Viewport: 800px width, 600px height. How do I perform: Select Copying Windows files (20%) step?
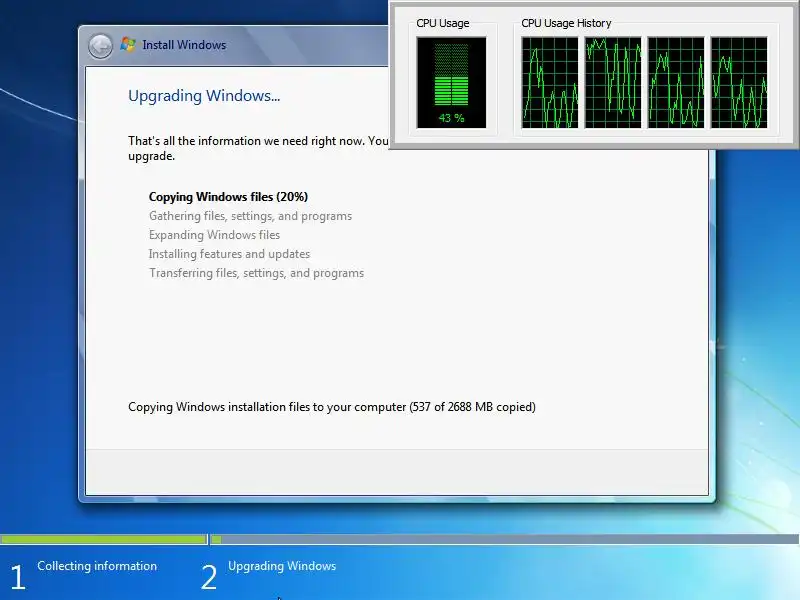[x=229, y=197]
